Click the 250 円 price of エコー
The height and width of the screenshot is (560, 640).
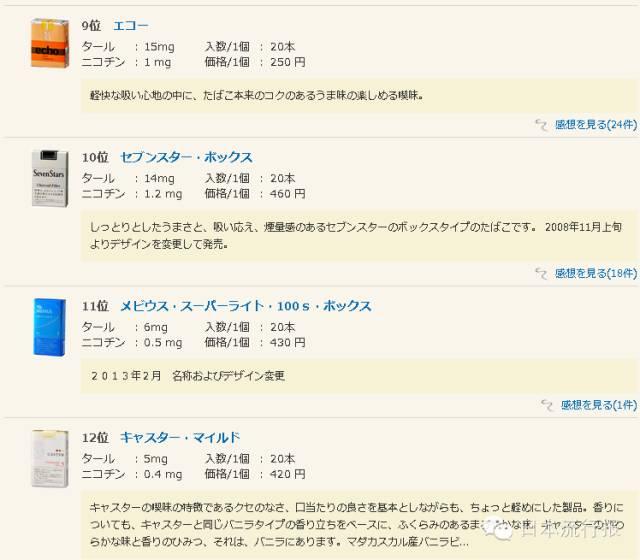287,62
